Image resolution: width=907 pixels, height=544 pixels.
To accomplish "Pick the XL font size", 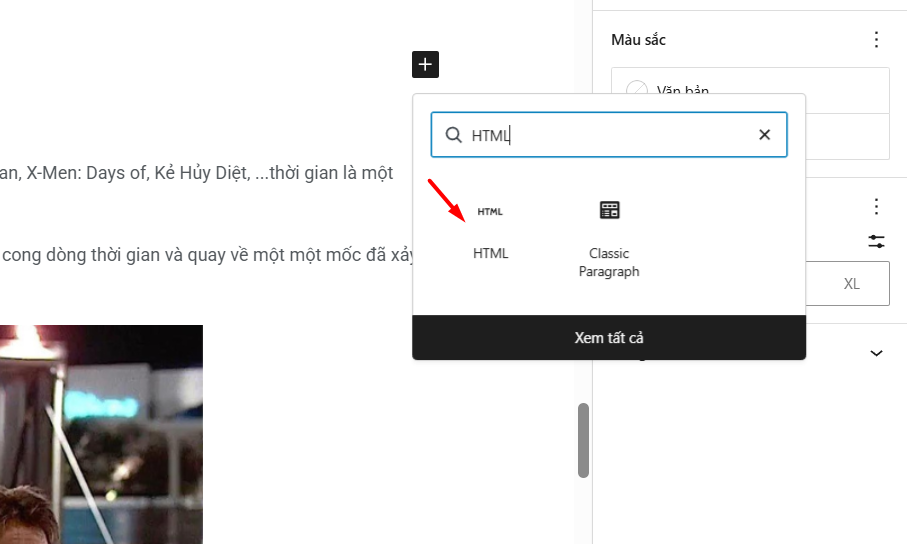I will 851,284.
